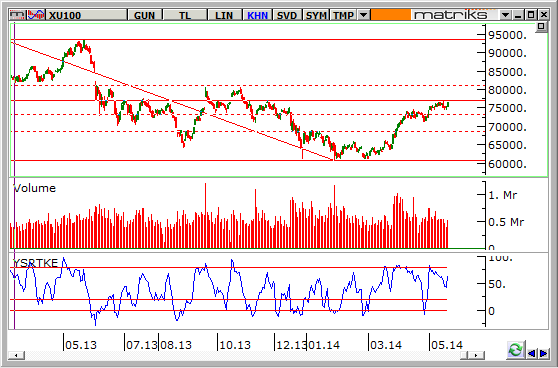Click the blue left arrow navigation icon

[x=531, y=353]
